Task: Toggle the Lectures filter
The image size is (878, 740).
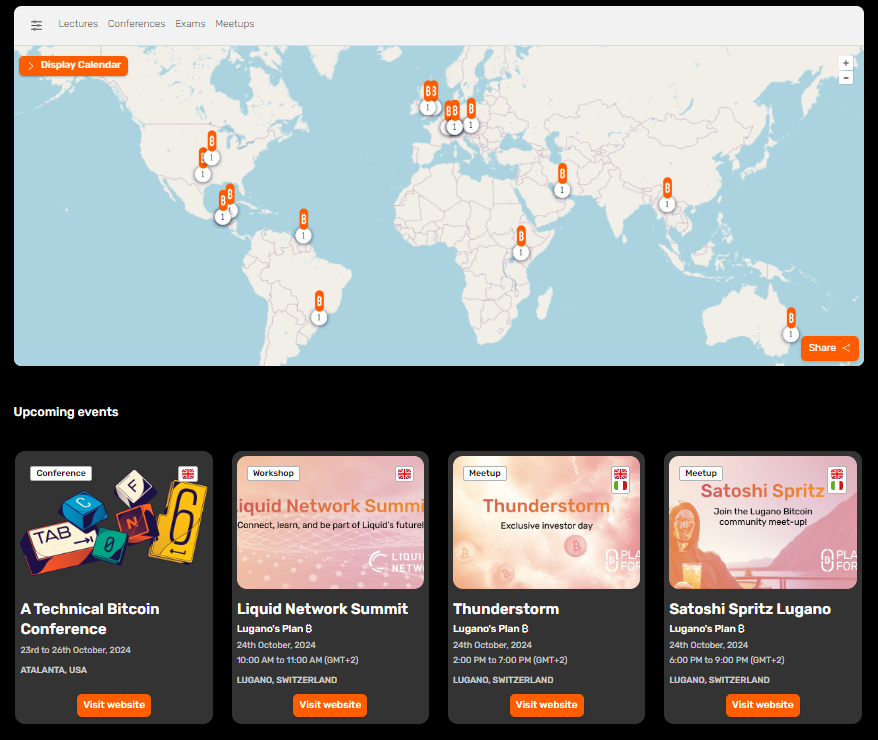Action: point(78,24)
